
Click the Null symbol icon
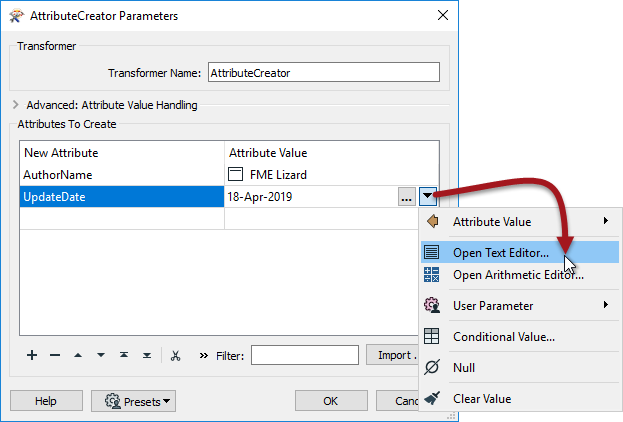431,367
